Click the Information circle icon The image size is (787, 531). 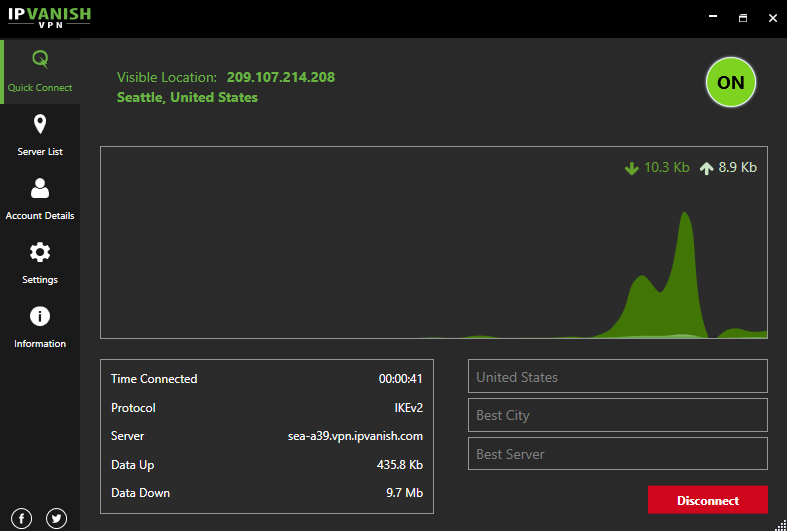[x=40, y=316]
